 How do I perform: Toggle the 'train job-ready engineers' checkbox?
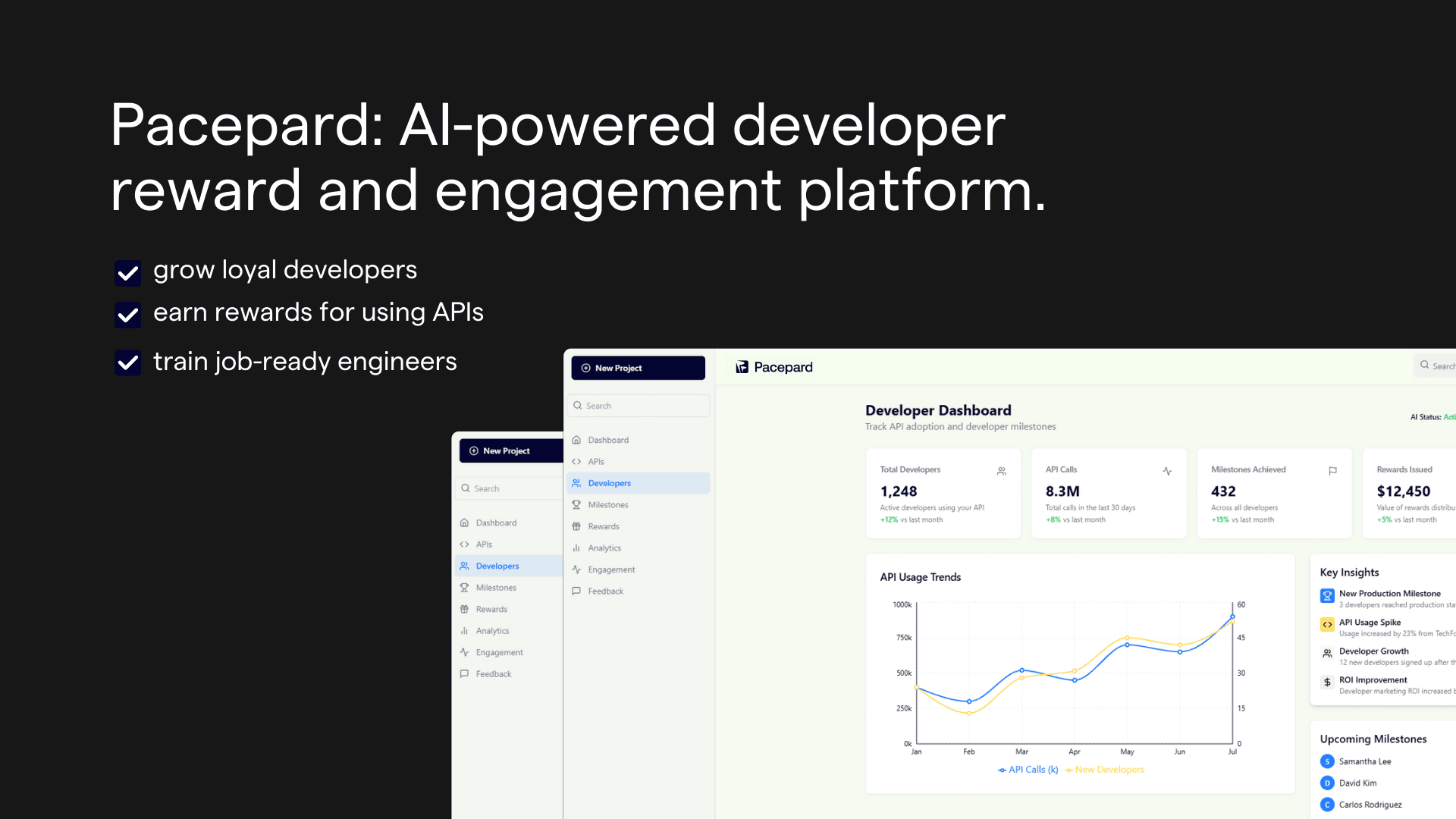coord(127,362)
